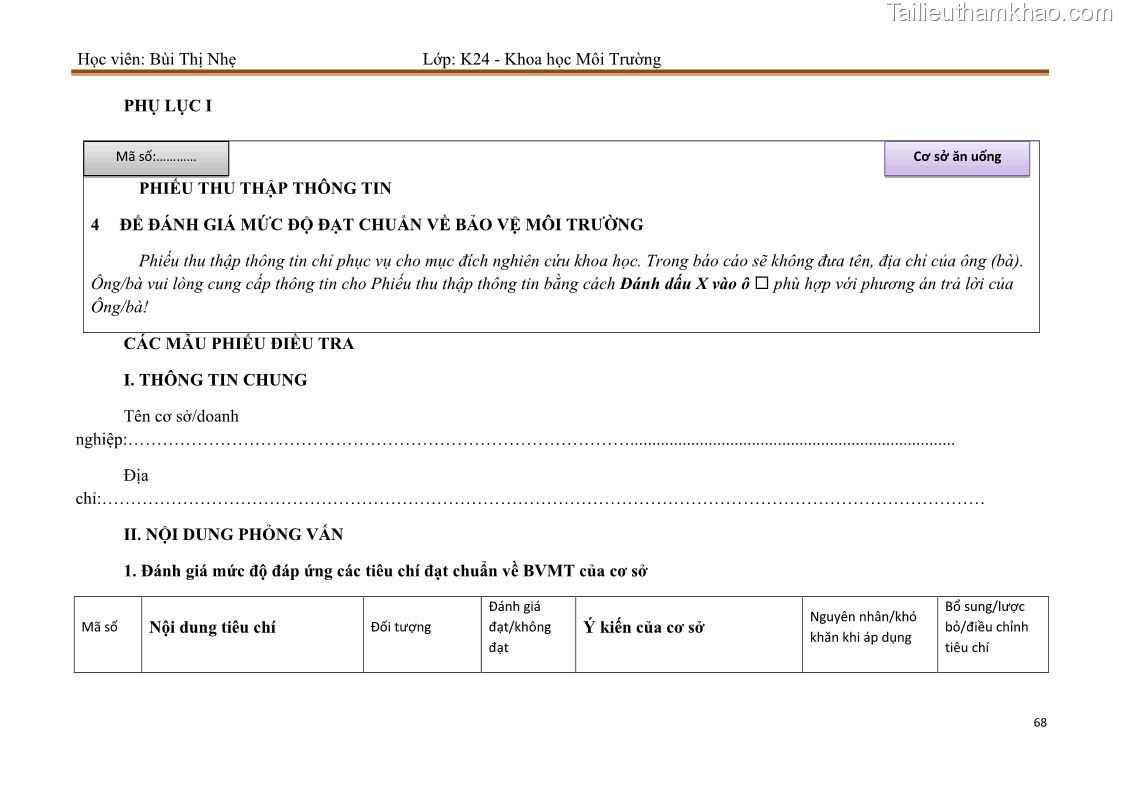
Task: Select the "Nội dung tiêu chí" column header
Action: click(x=212, y=628)
